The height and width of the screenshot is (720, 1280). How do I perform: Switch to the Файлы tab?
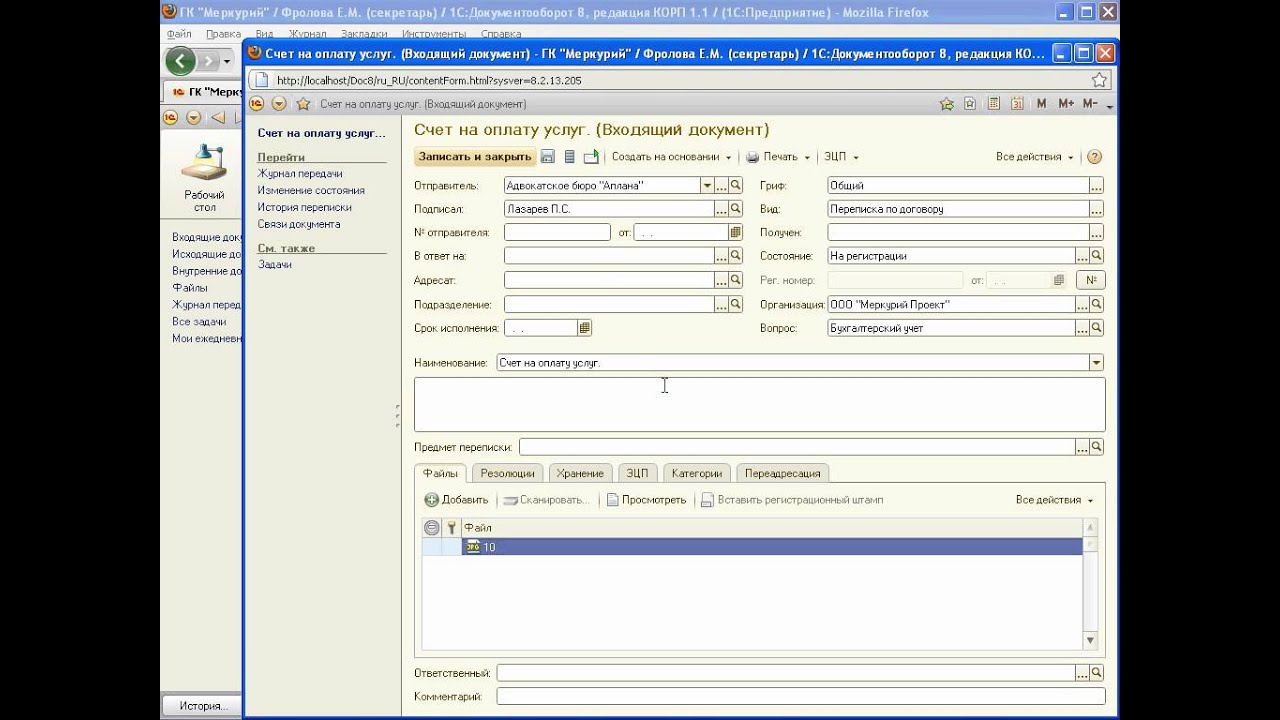coord(440,473)
